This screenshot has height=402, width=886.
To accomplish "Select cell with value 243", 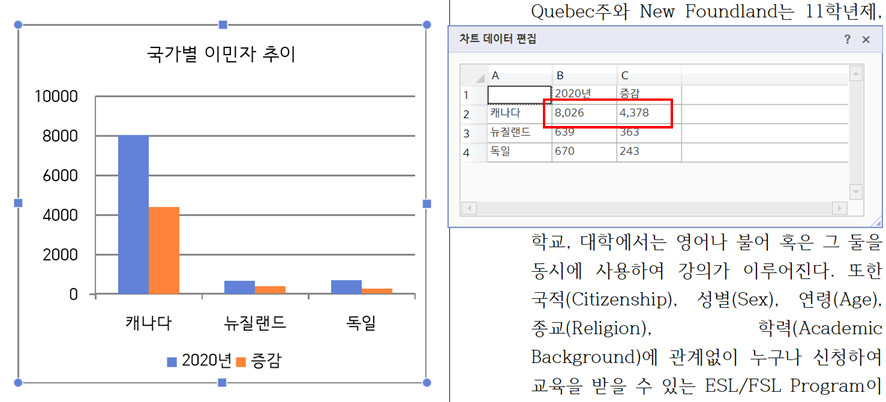I will click(x=649, y=152).
